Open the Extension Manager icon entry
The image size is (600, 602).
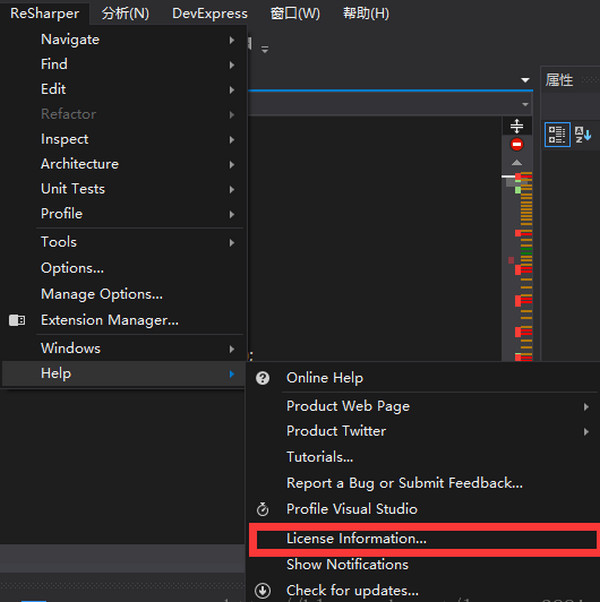[17, 320]
